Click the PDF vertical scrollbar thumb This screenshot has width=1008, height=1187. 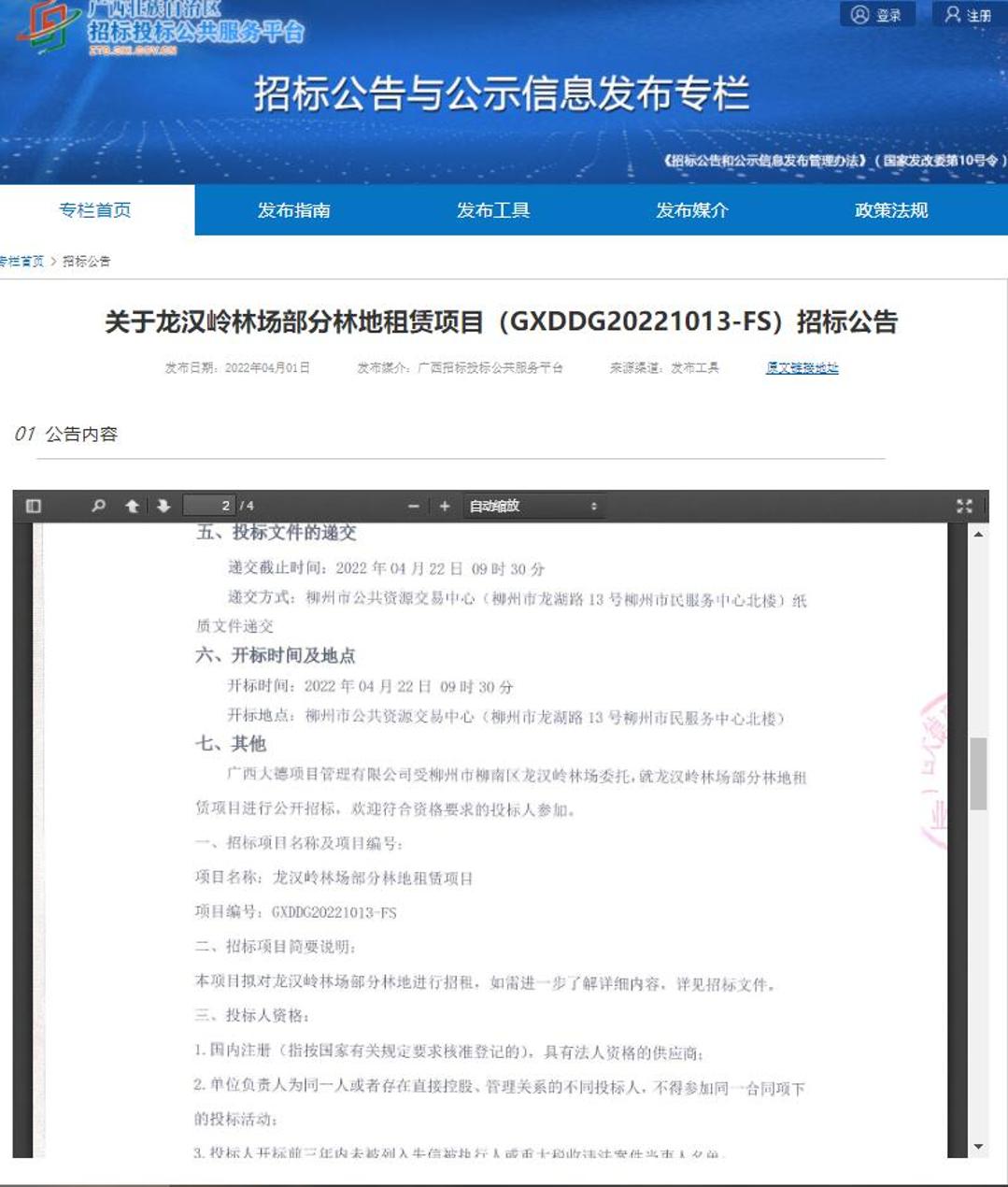978,774
